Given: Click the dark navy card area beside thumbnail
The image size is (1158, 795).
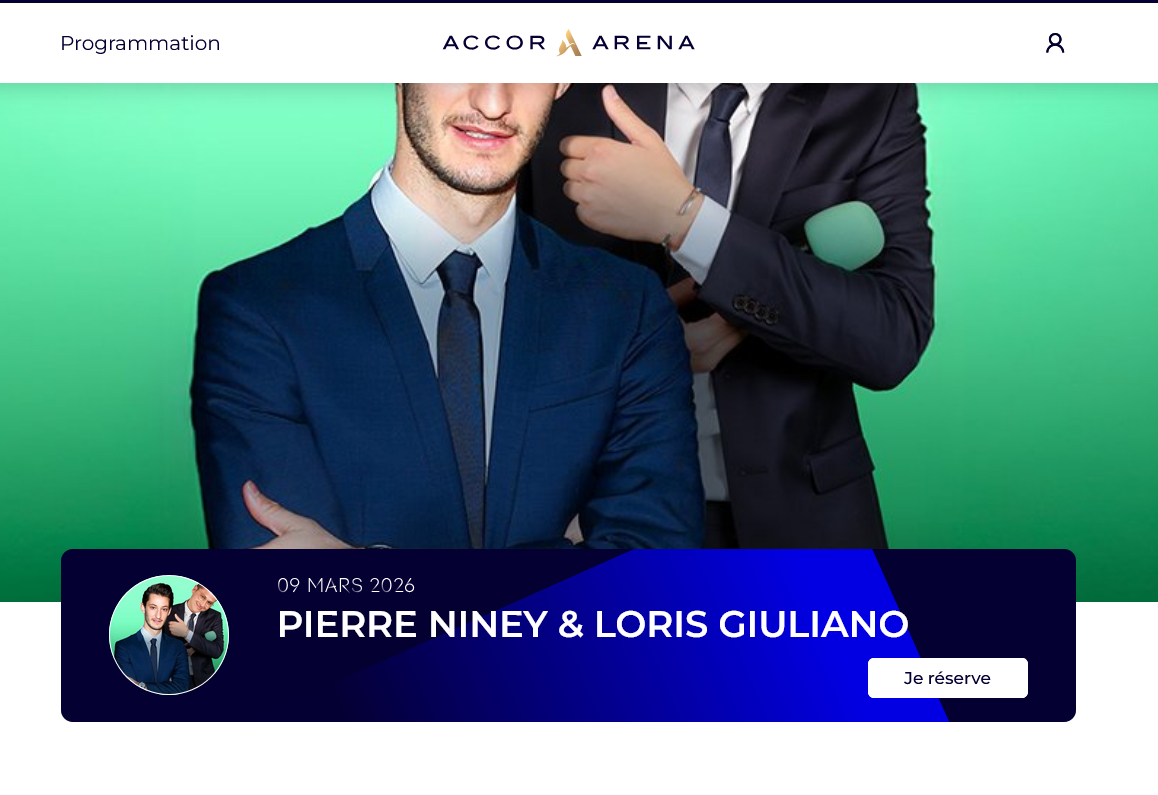Looking at the screenshot, I should [x=253, y=665].
